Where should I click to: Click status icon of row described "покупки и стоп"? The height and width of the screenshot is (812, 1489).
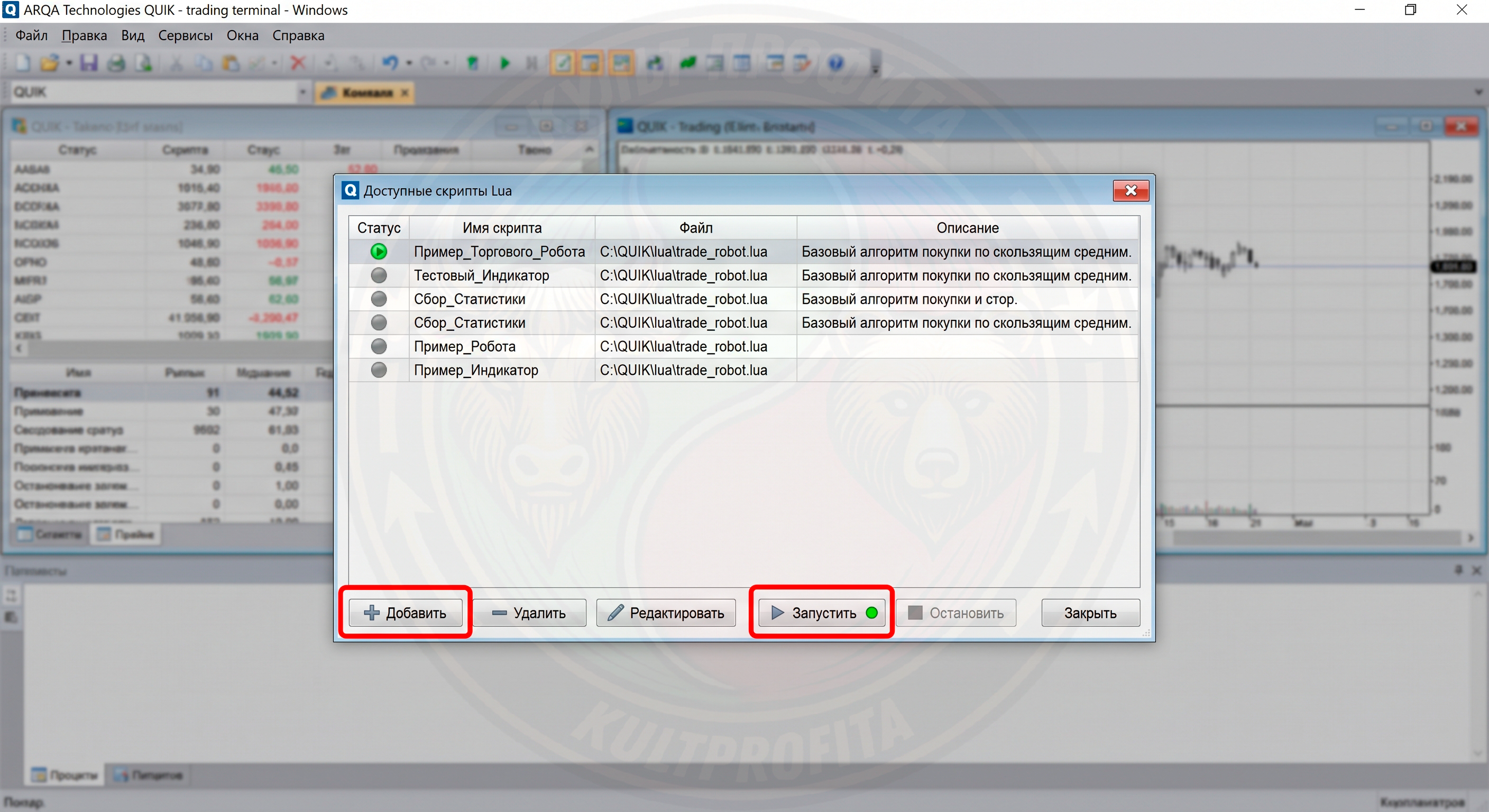379,299
